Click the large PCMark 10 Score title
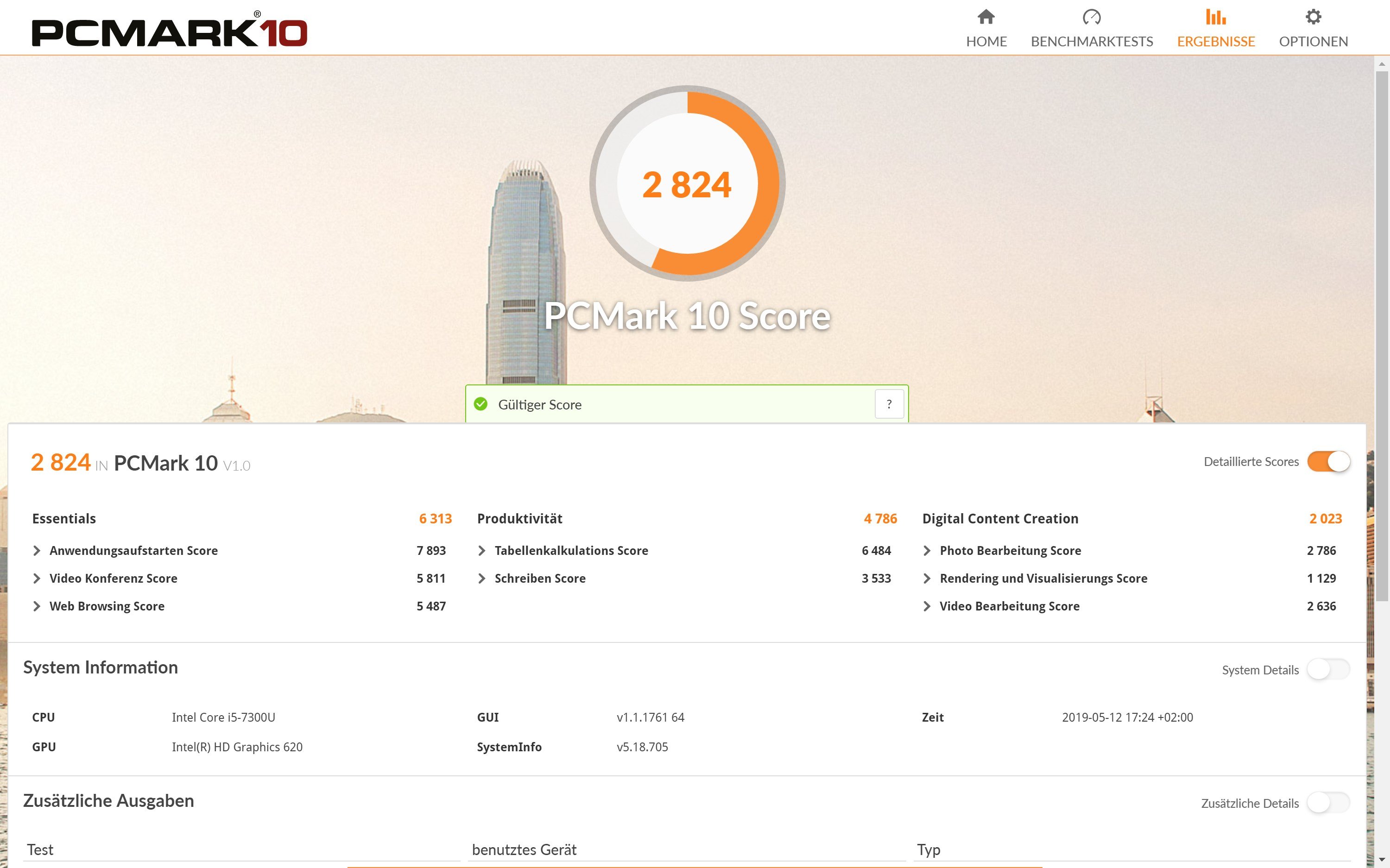Image resolution: width=1390 pixels, height=868 pixels. (x=687, y=316)
